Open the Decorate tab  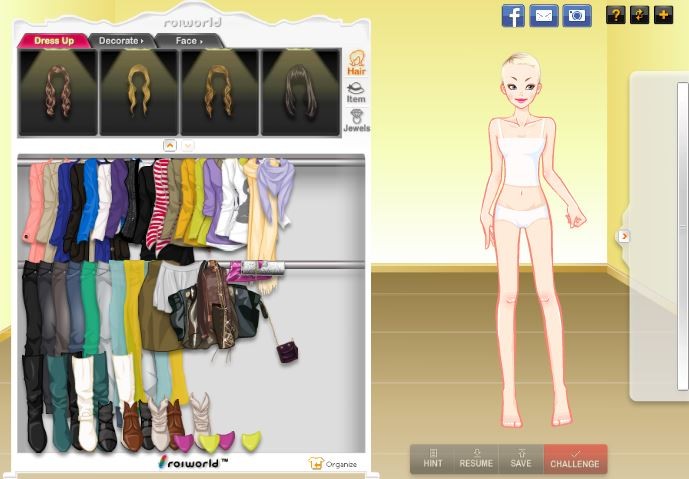pyautogui.click(x=121, y=41)
